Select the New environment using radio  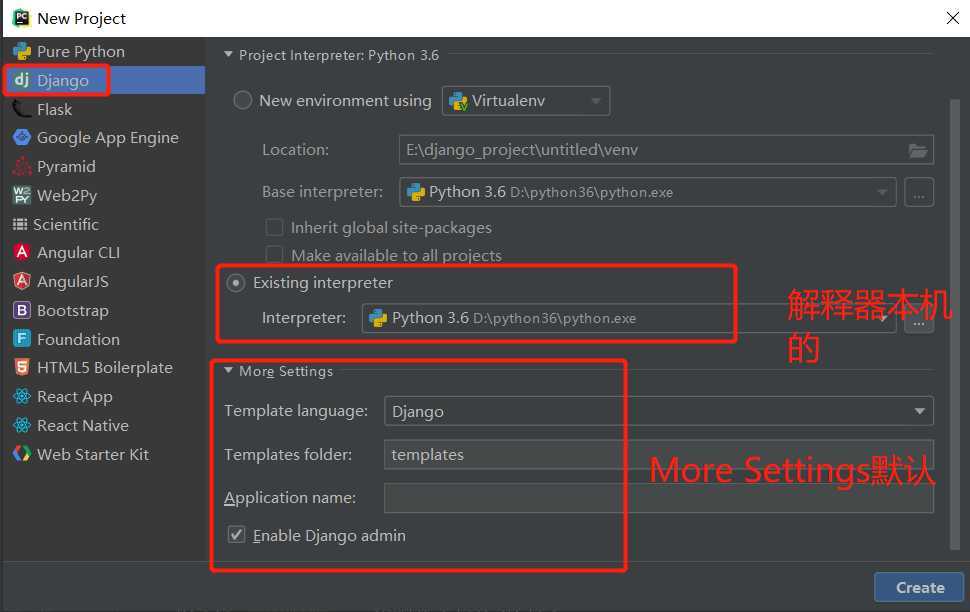click(x=242, y=100)
